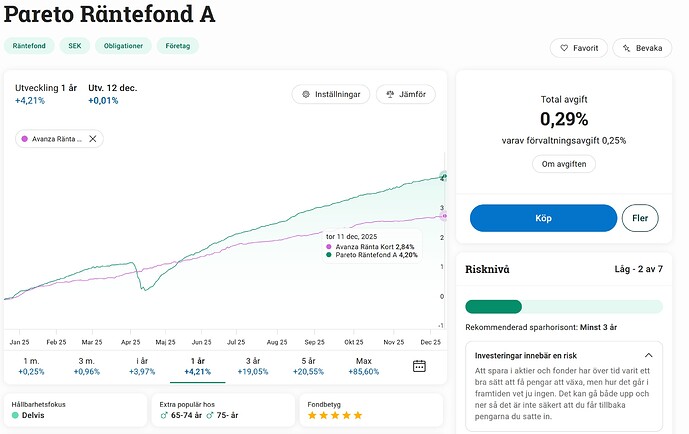Open the calendar date picker icon
Viewport: 689px width, 434px height.
(x=420, y=366)
